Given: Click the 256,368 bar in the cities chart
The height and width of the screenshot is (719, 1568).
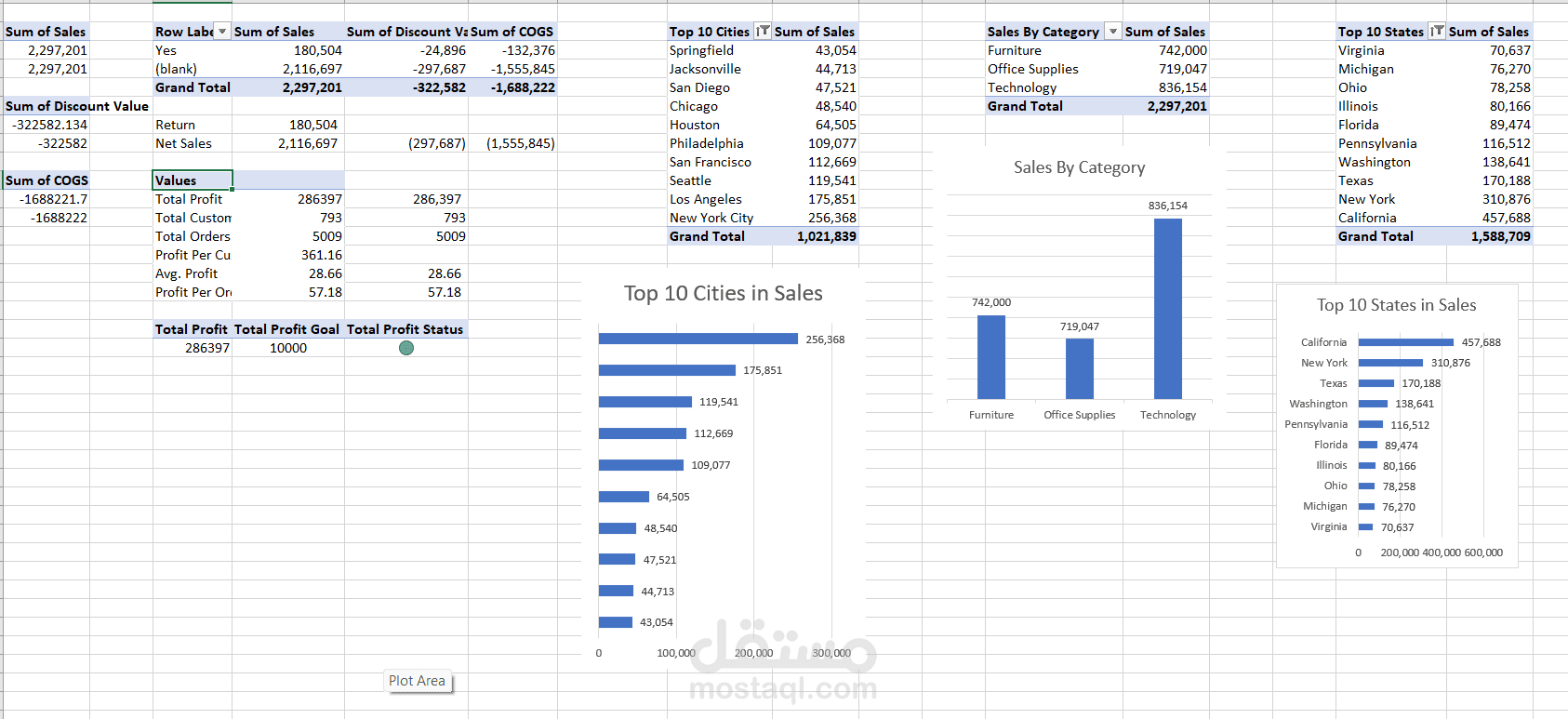Looking at the screenshot, I should pos(698,339).
